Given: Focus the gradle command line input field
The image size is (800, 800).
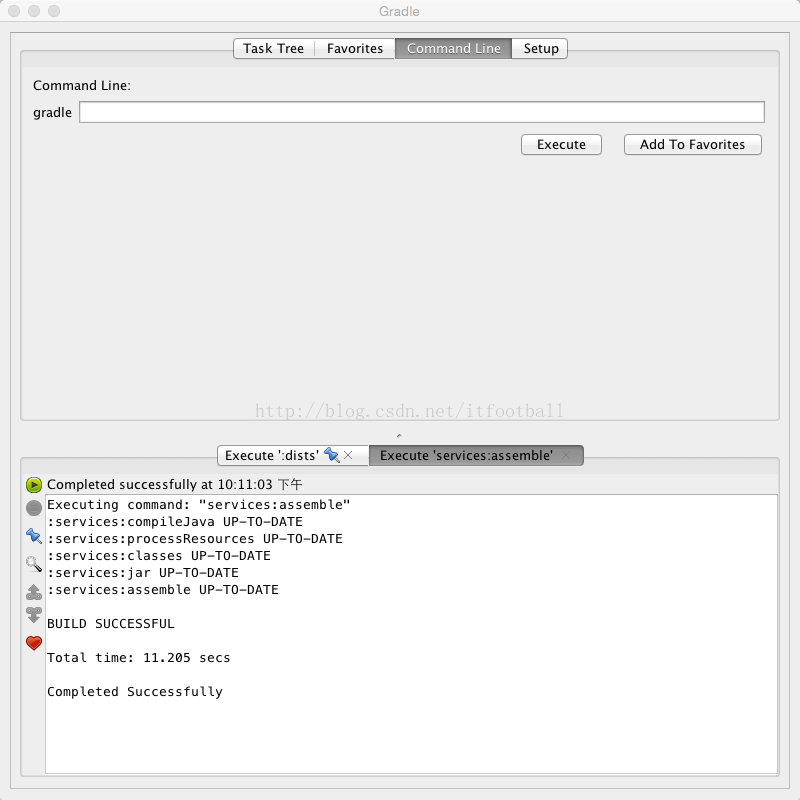Looking at the screenshot, I should [421, 112].
